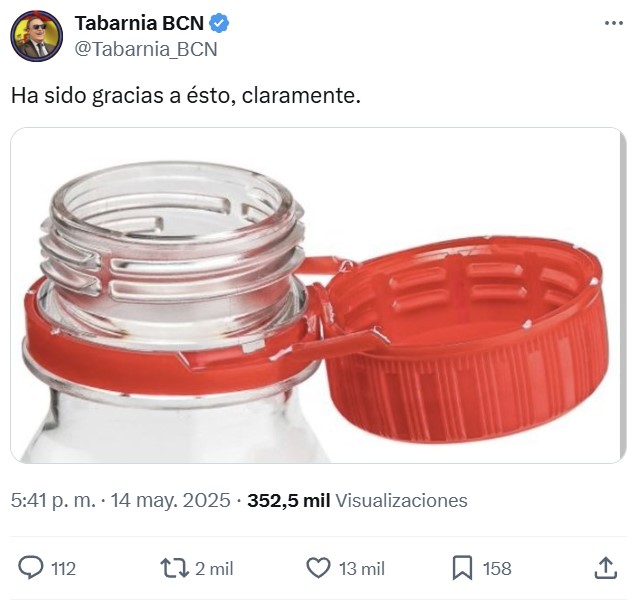Open the bottle cap image attachment
The image size is (636, 610).
point(318,296)
